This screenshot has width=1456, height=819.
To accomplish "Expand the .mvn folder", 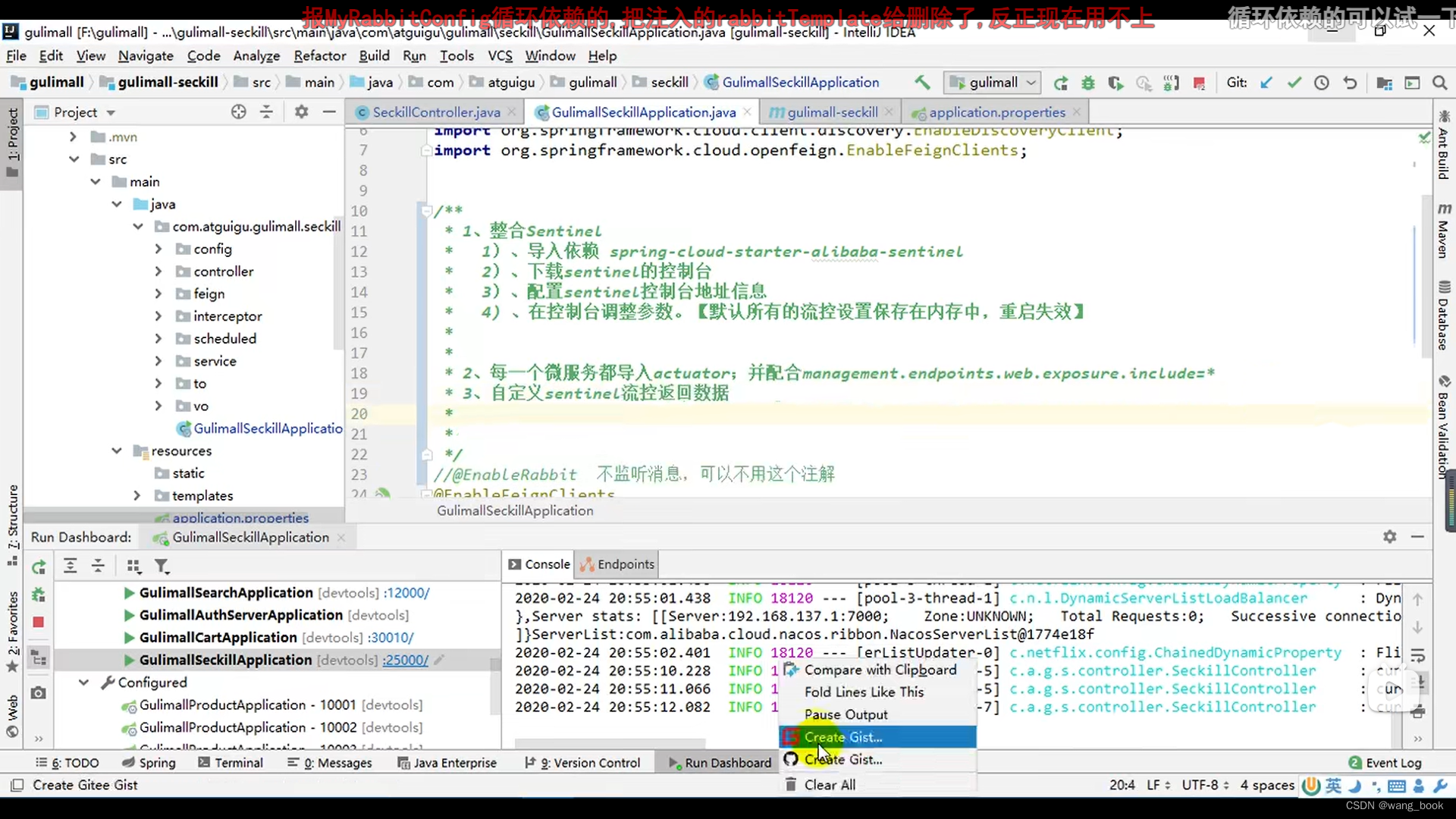I will (x=73, y=136).
